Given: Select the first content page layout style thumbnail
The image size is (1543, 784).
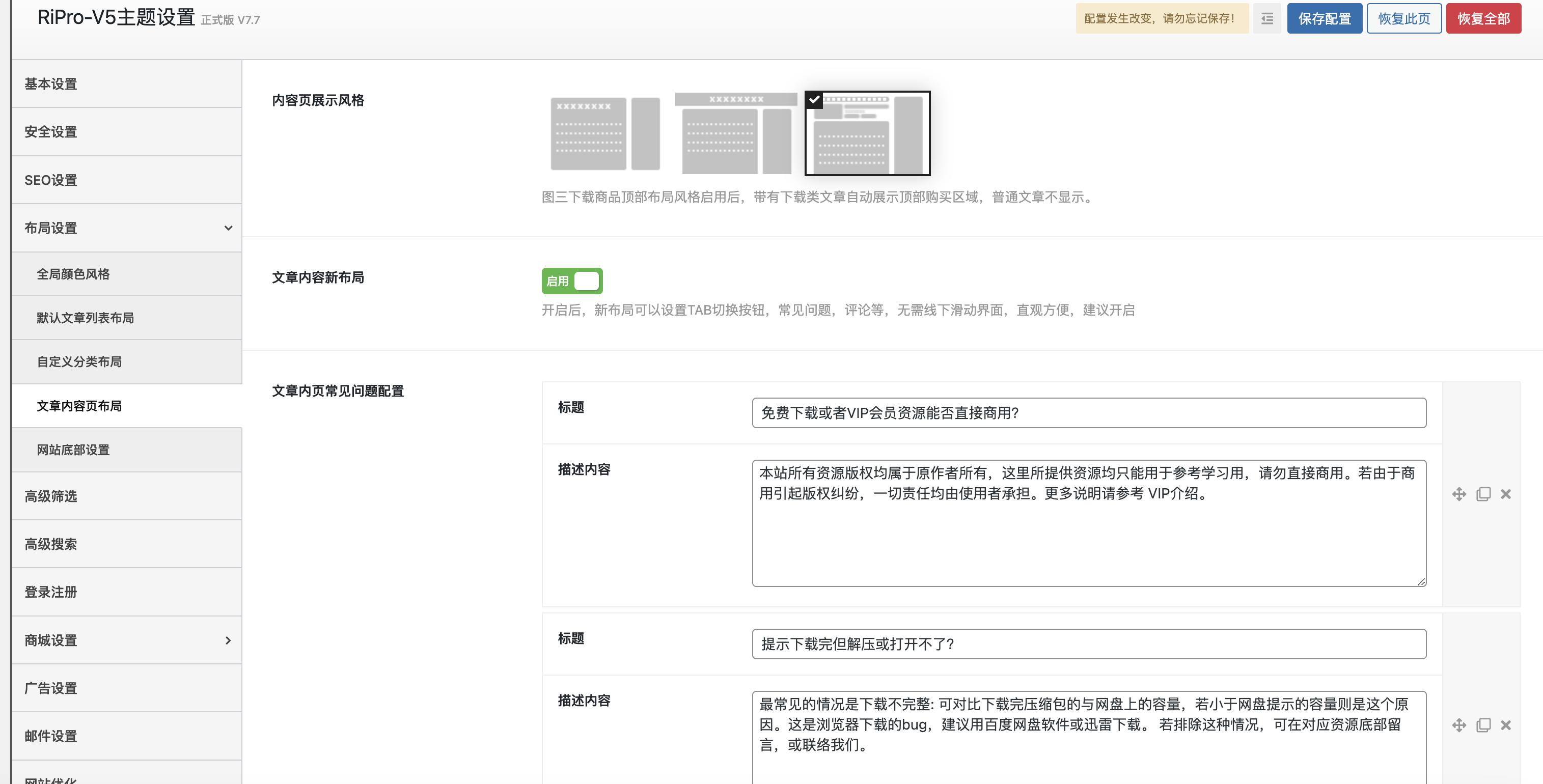Looking at the screenshot, I should 605,133.
